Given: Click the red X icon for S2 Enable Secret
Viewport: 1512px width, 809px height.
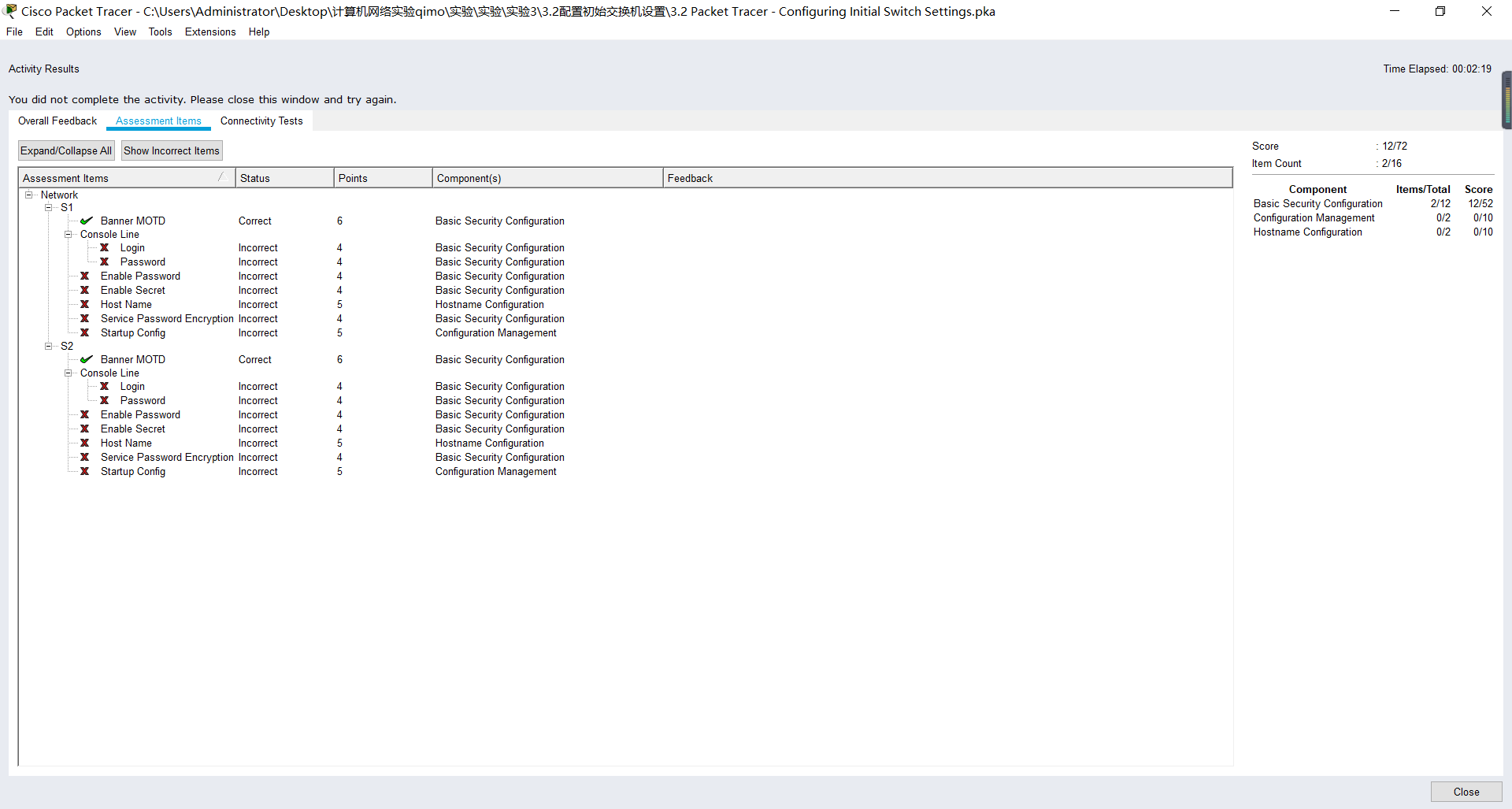Looking at the screenshot, I should [x=84, y=429].
